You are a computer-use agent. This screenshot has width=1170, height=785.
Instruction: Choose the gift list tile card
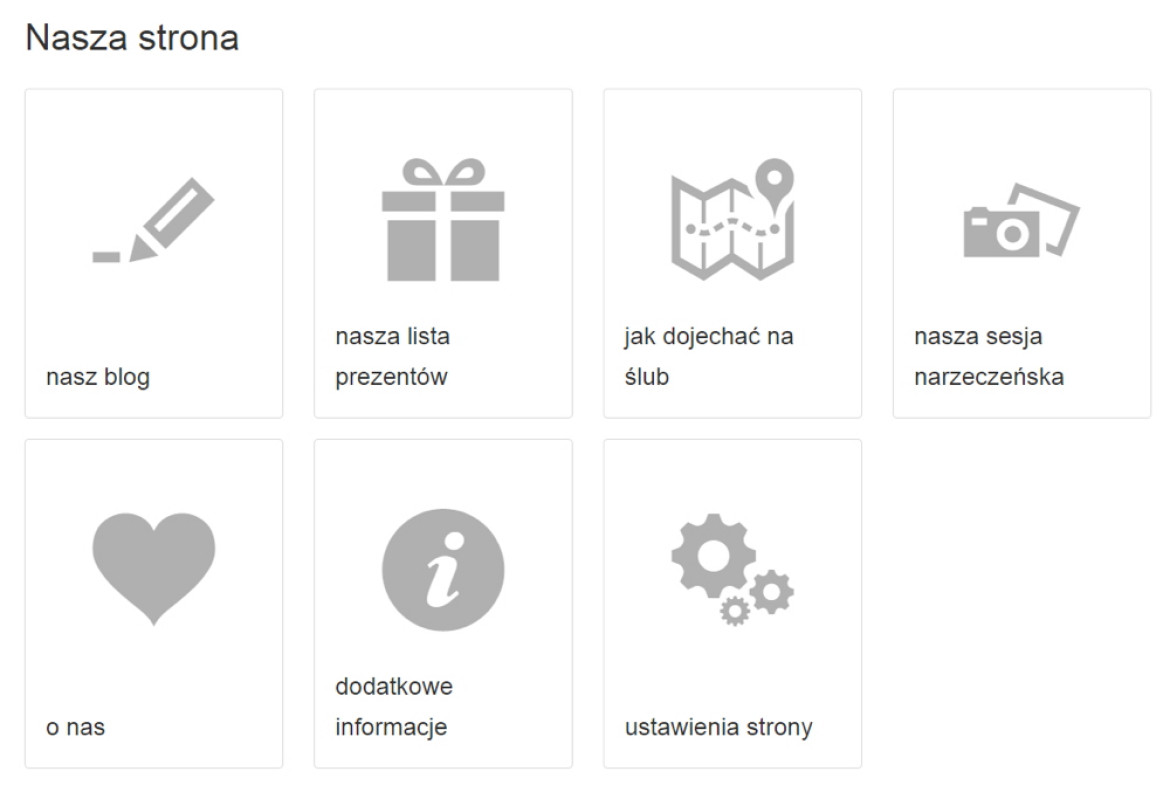[x=443, y=254]
